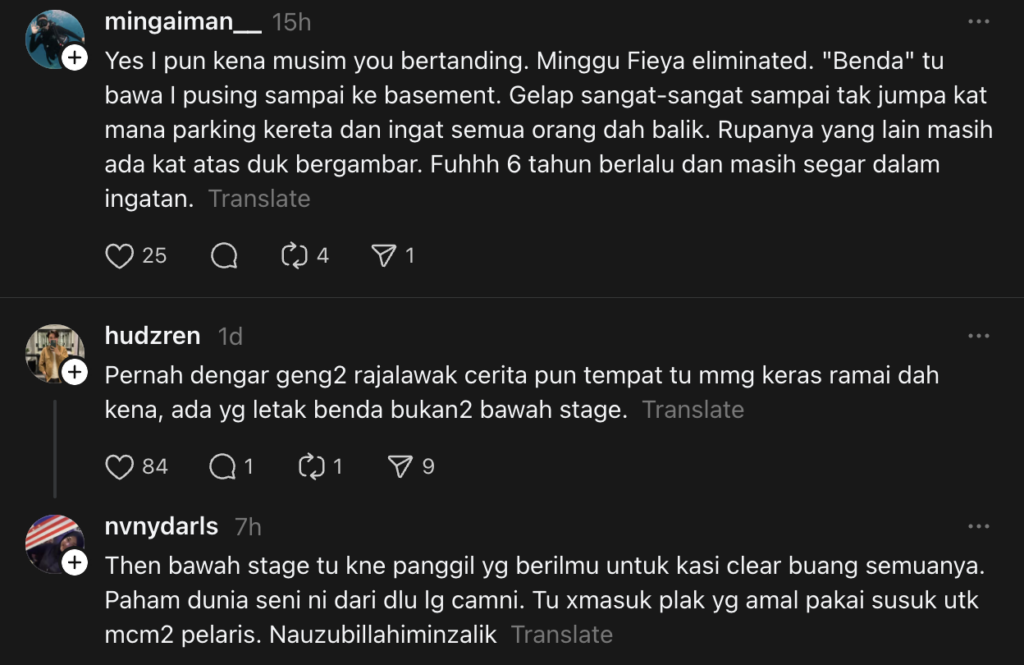Translate hudzren's post

click(x=693, y=410)
